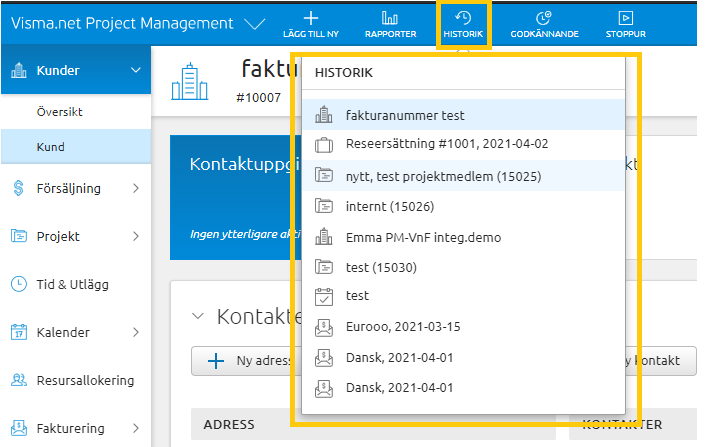Click folder icon beside test (15030)
This screenshot has width=708, height=447.
324,267
